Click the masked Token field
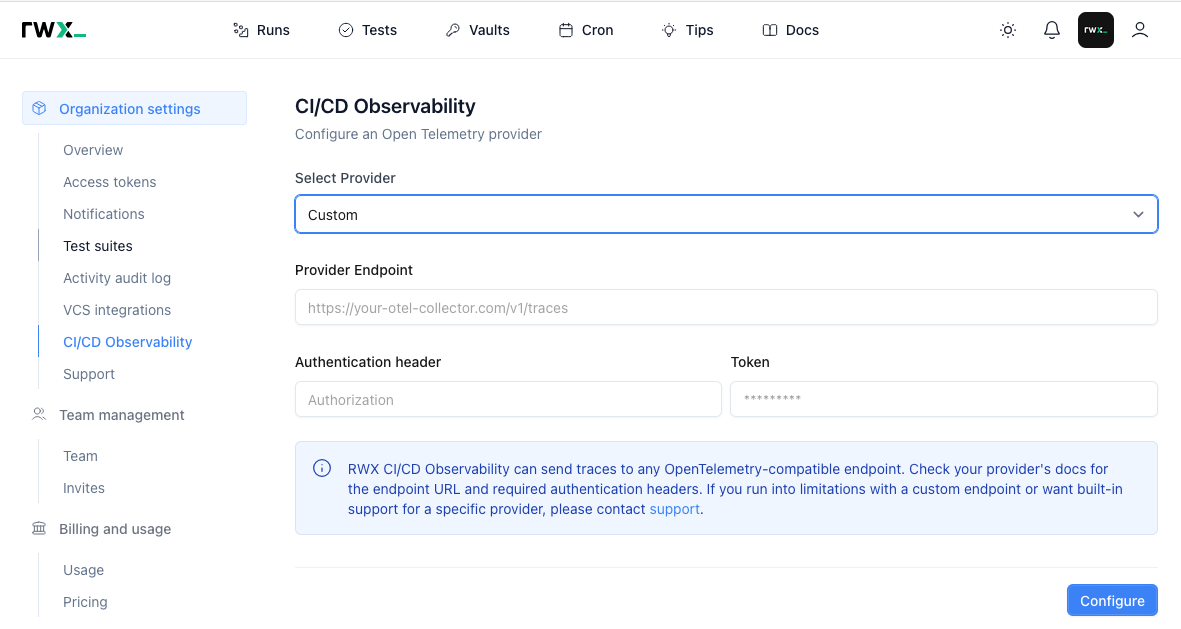The width and height of the screenshot is (1181, 629). [x=943, y=399]
